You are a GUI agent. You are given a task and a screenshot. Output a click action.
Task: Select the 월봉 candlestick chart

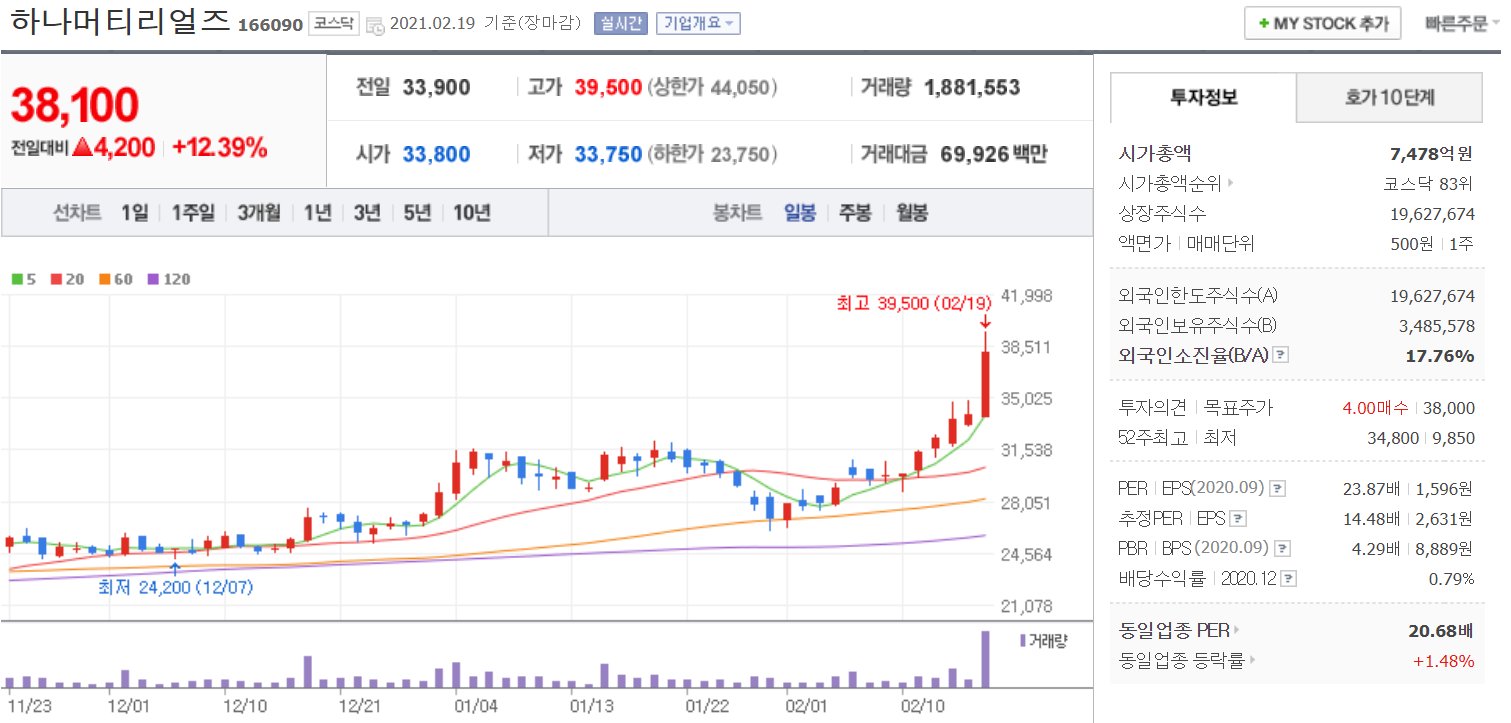pyautogui.click(x=911, y=213)
